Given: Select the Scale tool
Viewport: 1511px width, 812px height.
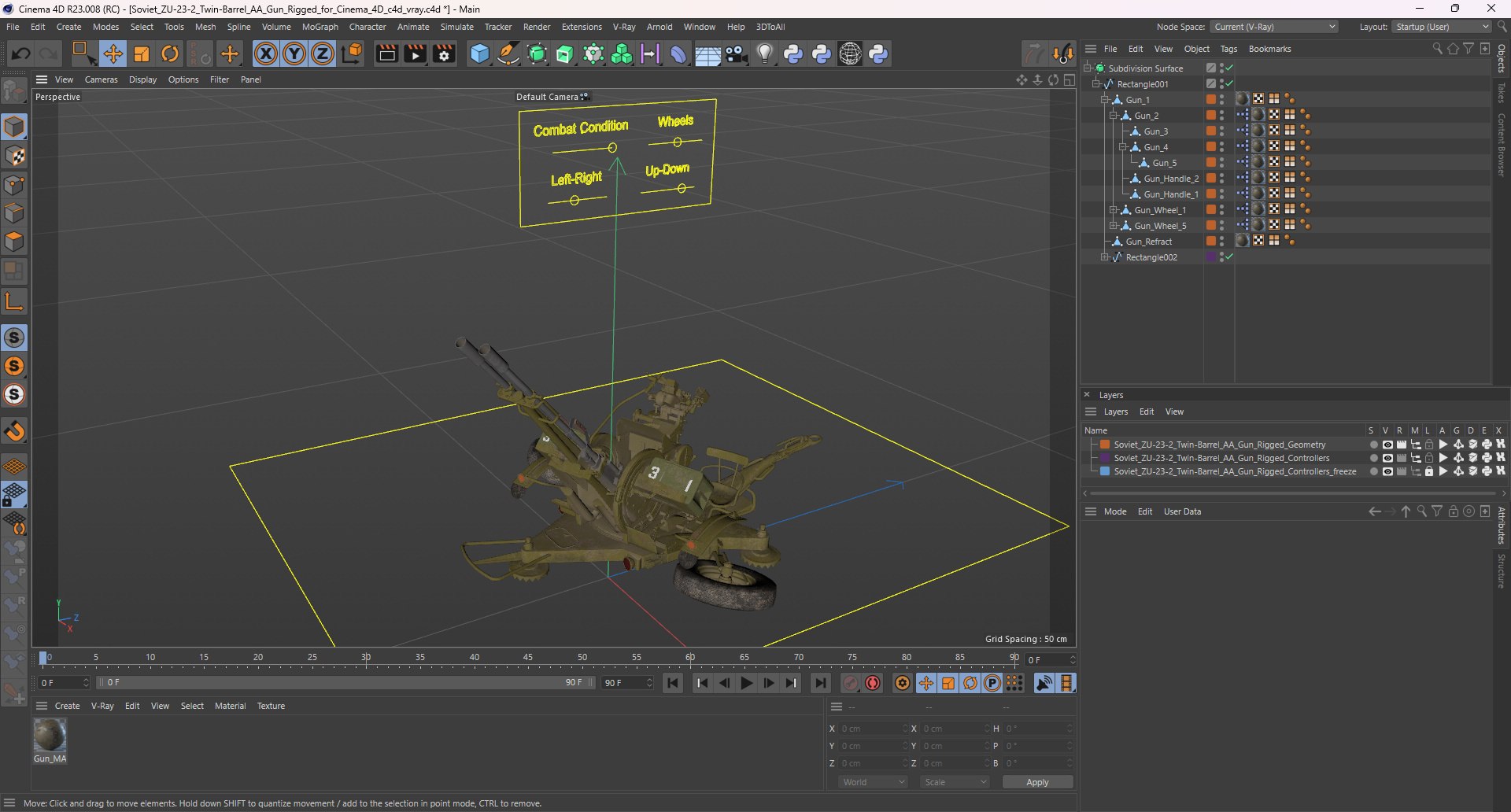Looking at the screenshot, I should click(x=142, y=54).
